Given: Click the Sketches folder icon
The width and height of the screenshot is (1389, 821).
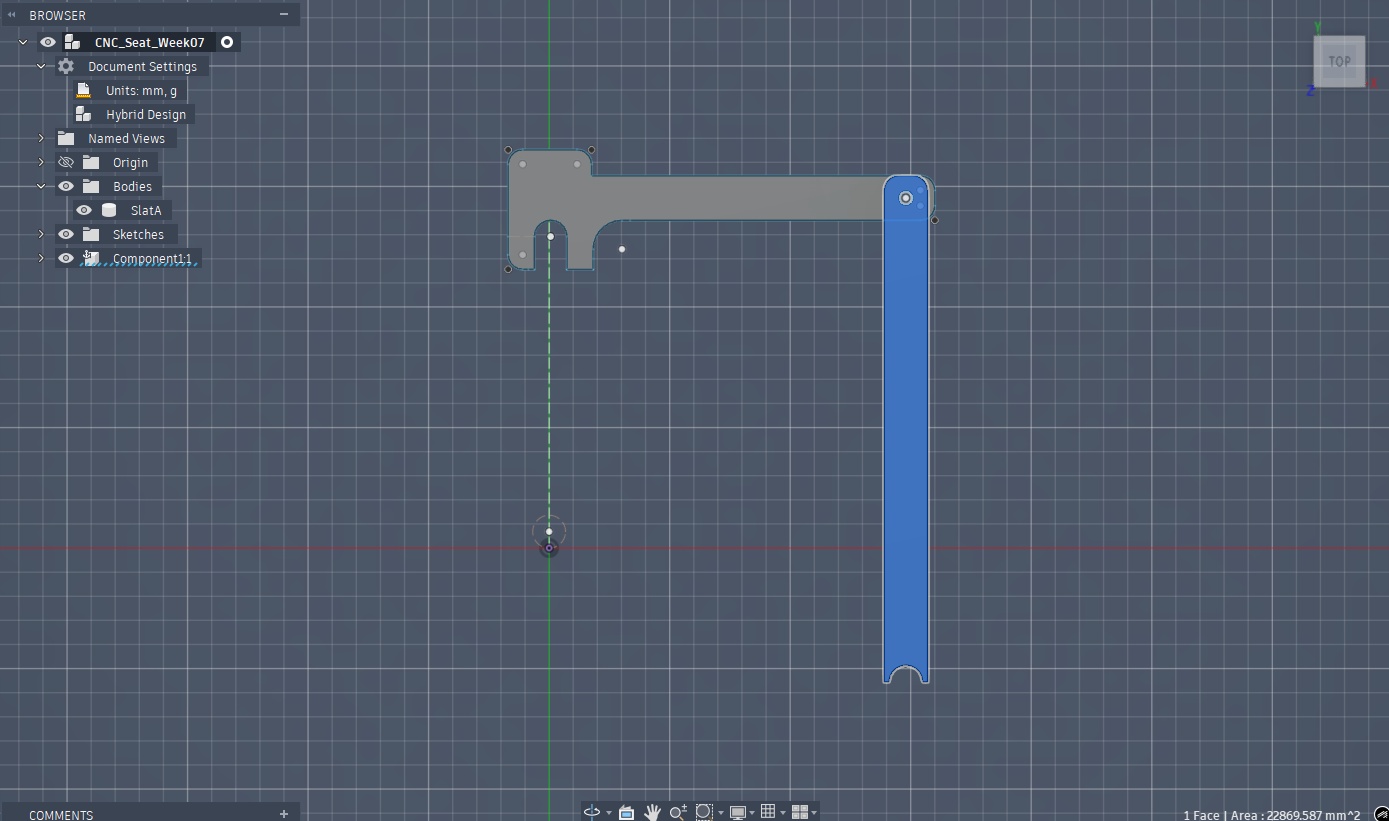Looking at the screenshot, I should pyautogui.click(x=91, y=234).
